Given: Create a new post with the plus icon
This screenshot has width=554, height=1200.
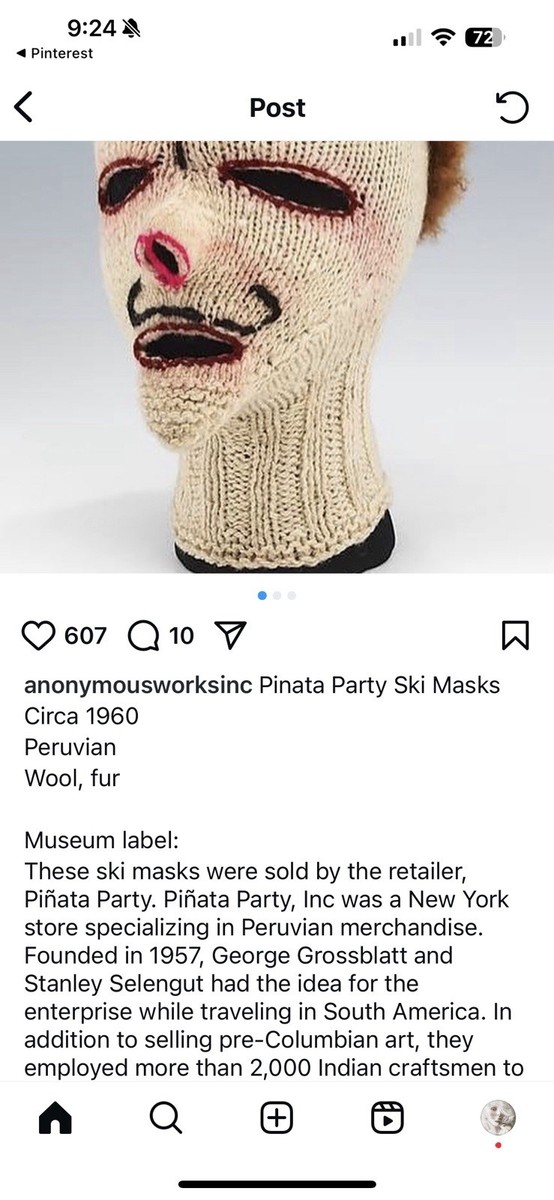Looking at the screenshot, I should 276,1118.
